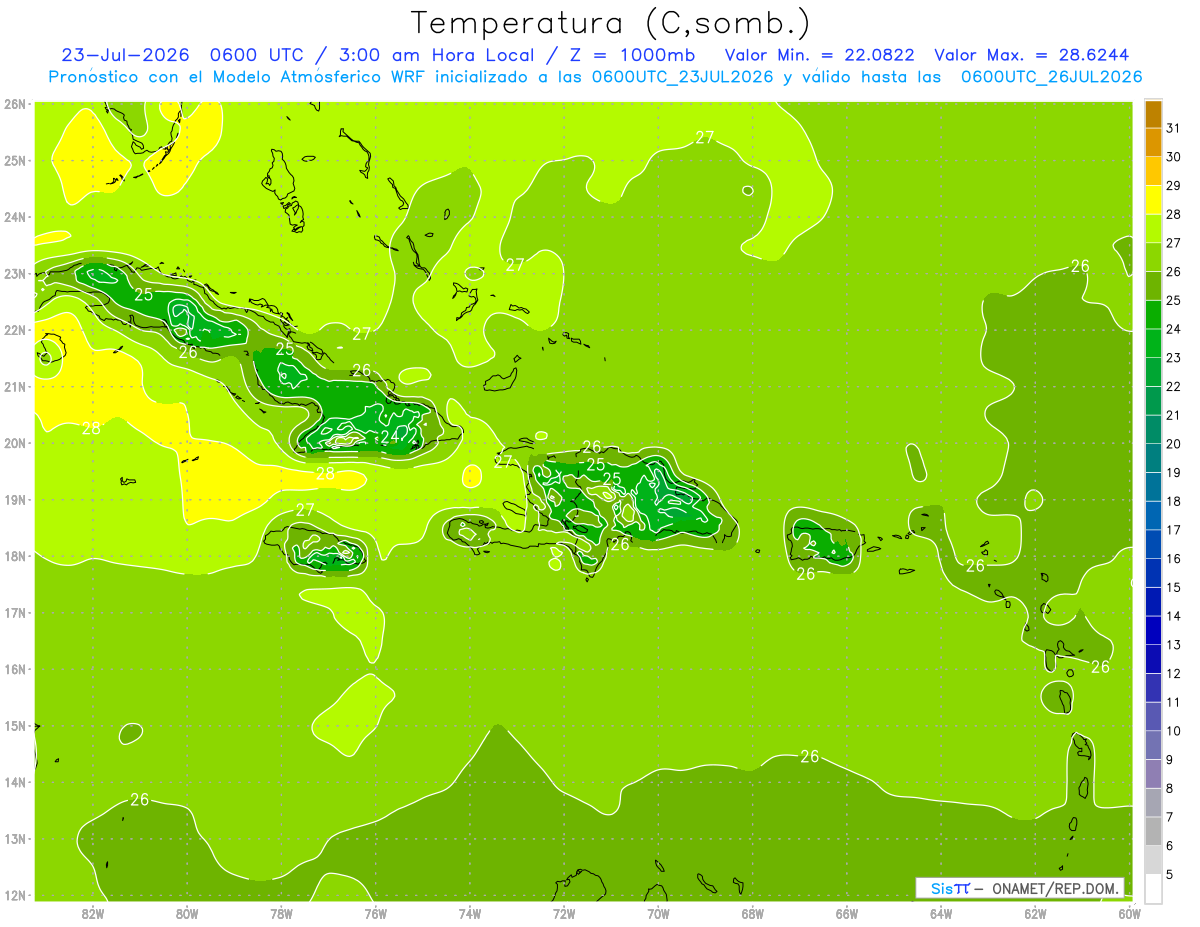Click legend value 11 on color scale
Image resolution: width=1200 pixels, height=927 pixels.
pyautogui.click(x=1173, y=702)
